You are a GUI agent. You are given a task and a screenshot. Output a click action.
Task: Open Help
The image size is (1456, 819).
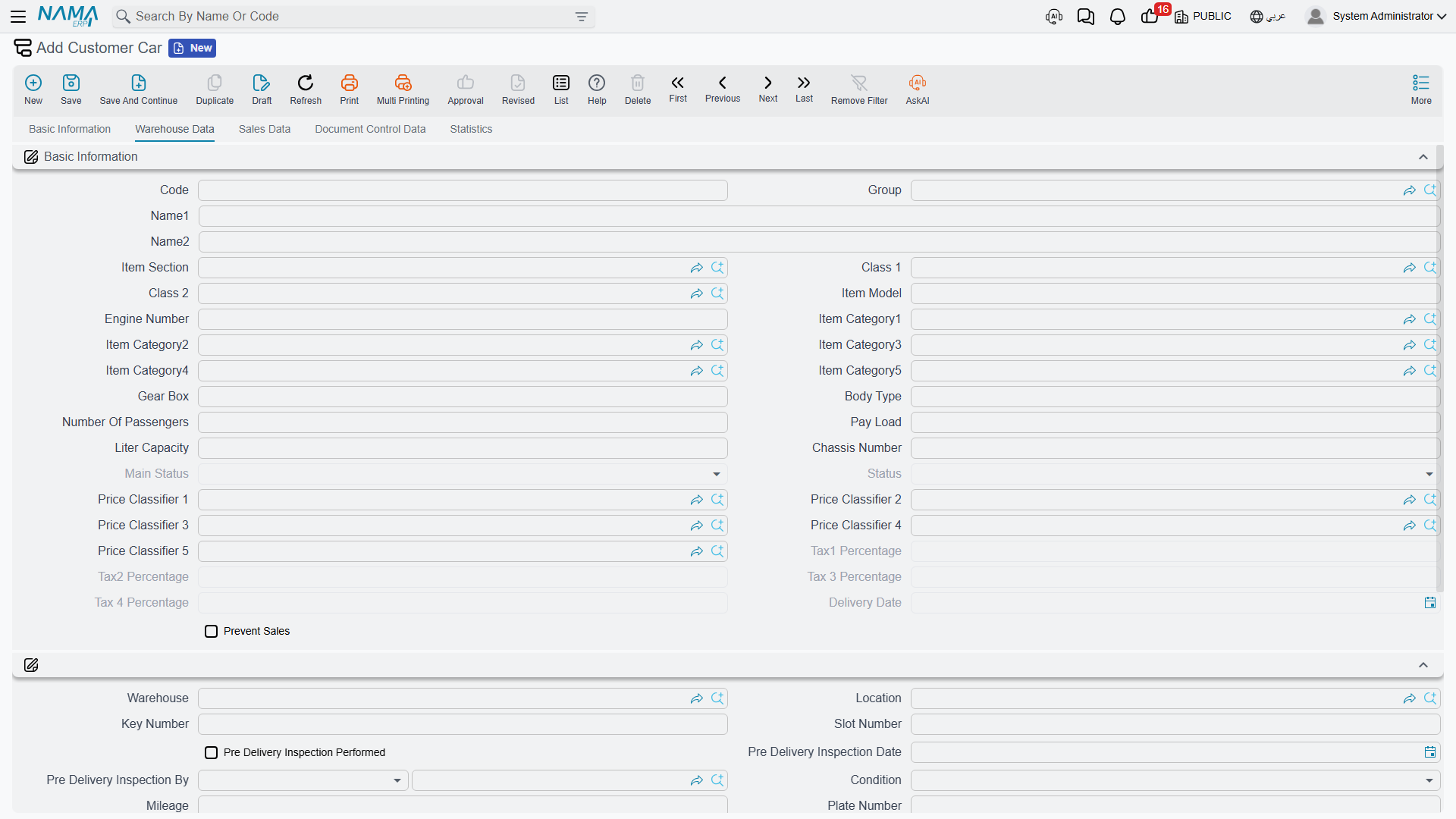tap(597, 89)
